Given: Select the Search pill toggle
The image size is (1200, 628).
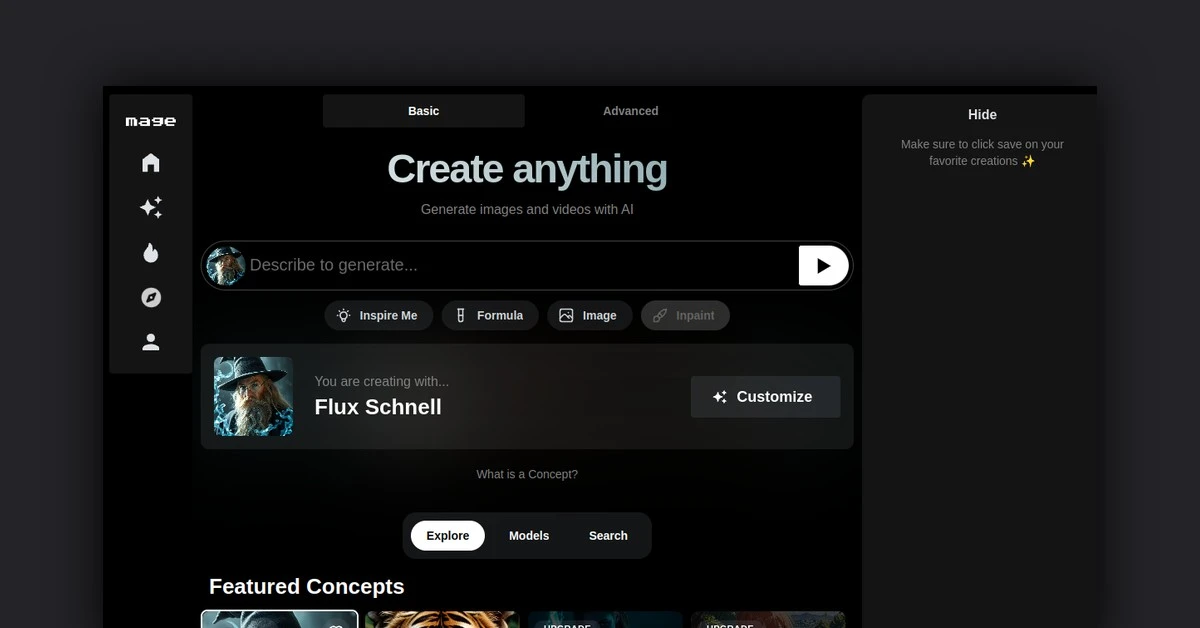Looking at the screenshot, I should pyautogui.click(x=608, y=536).
